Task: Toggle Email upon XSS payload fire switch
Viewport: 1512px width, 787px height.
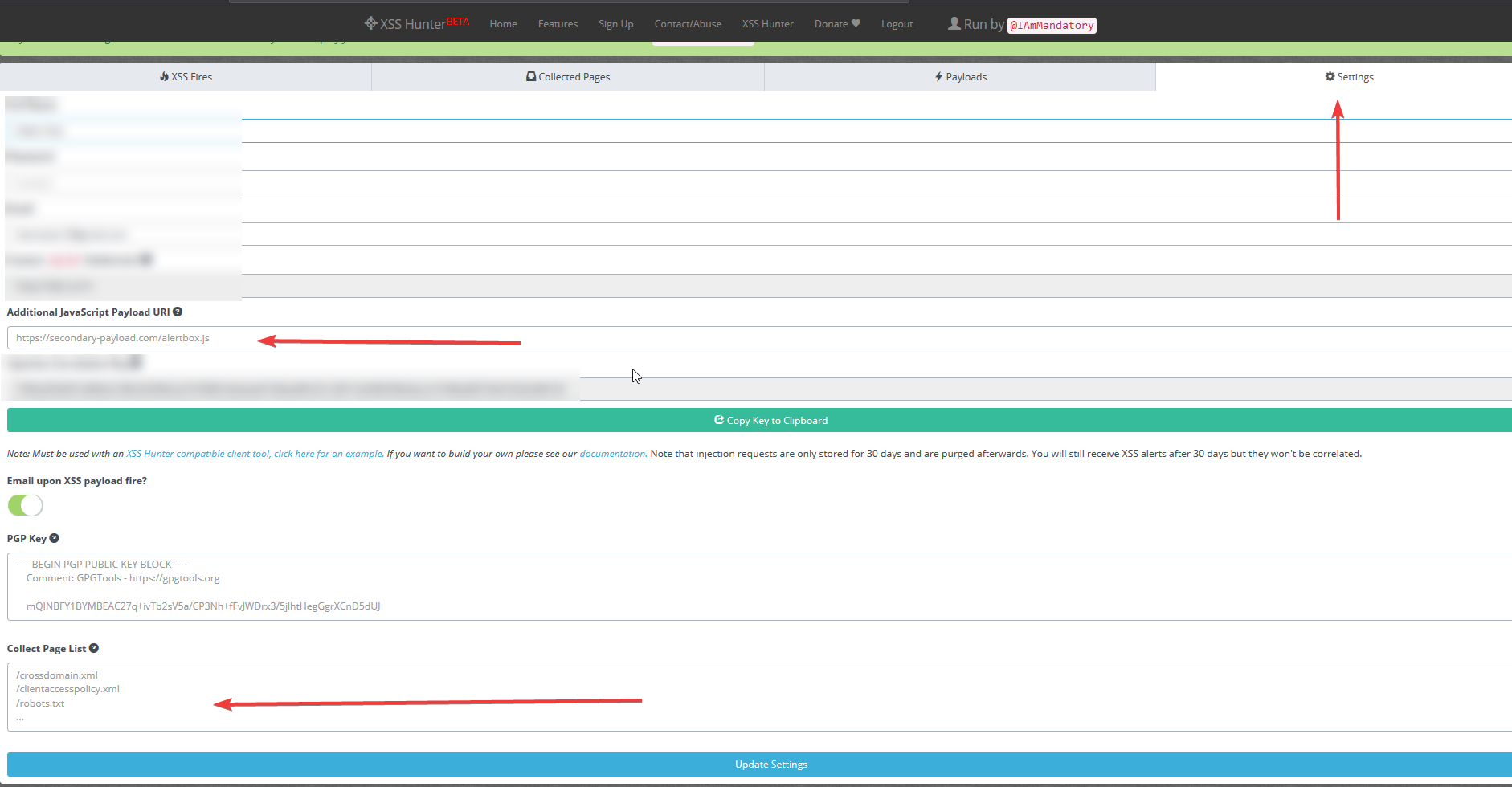Action: pyautogui.click(x=26, y=505)
